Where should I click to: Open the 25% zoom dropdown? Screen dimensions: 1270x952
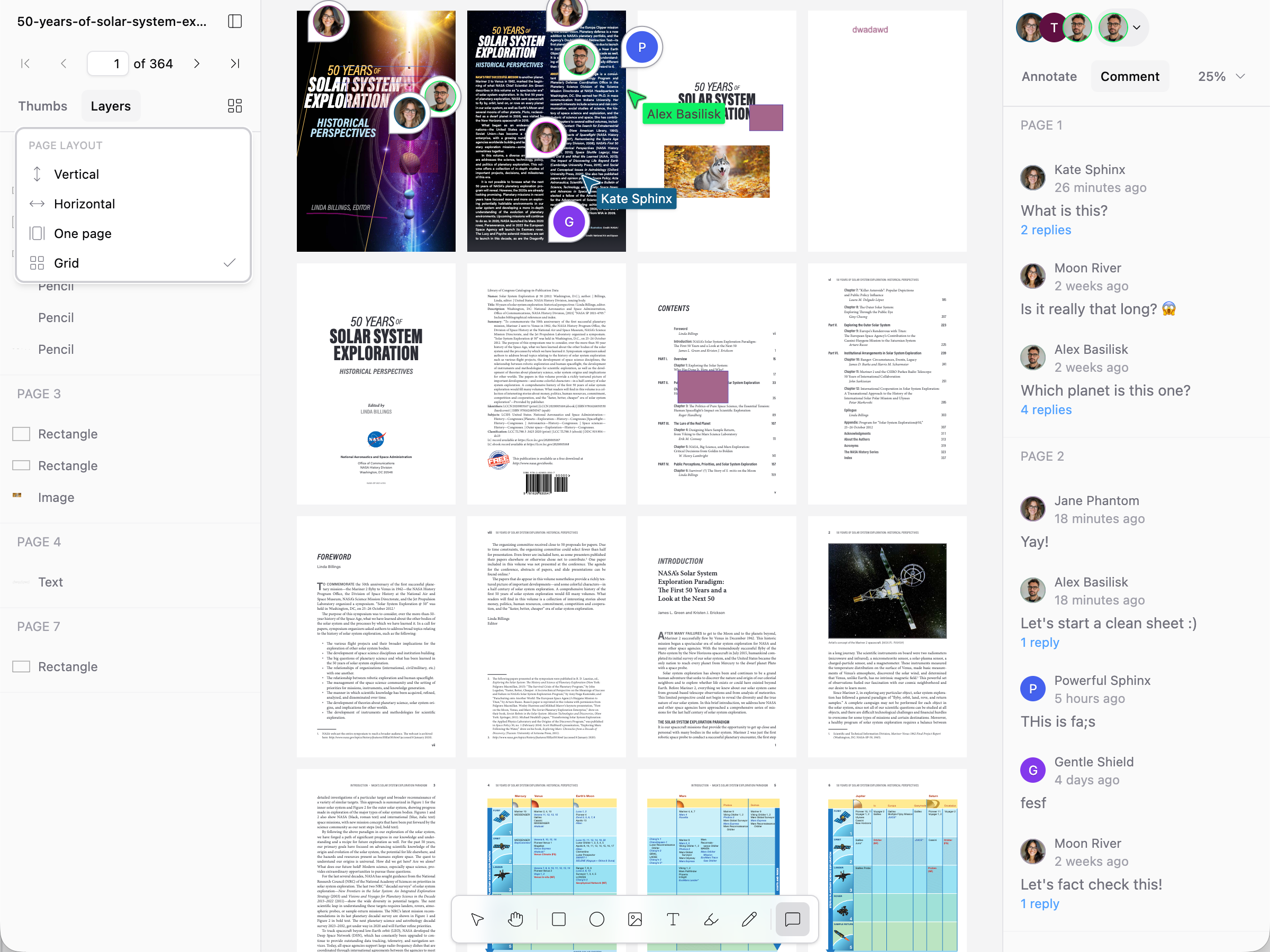click(x=1221, y=76)
